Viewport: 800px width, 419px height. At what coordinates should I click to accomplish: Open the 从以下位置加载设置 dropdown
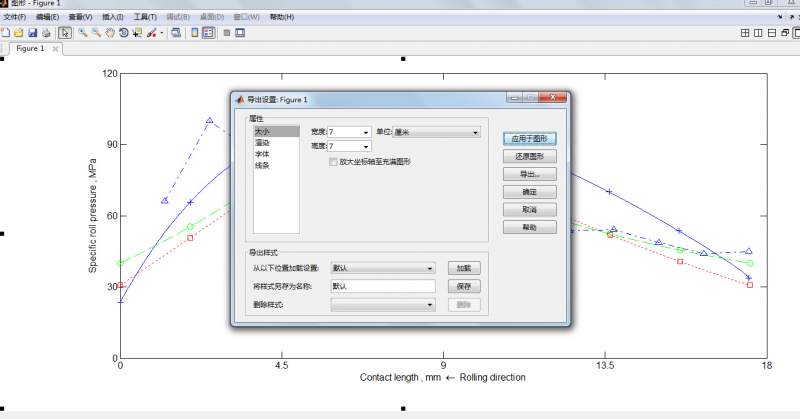click(383, 268)
